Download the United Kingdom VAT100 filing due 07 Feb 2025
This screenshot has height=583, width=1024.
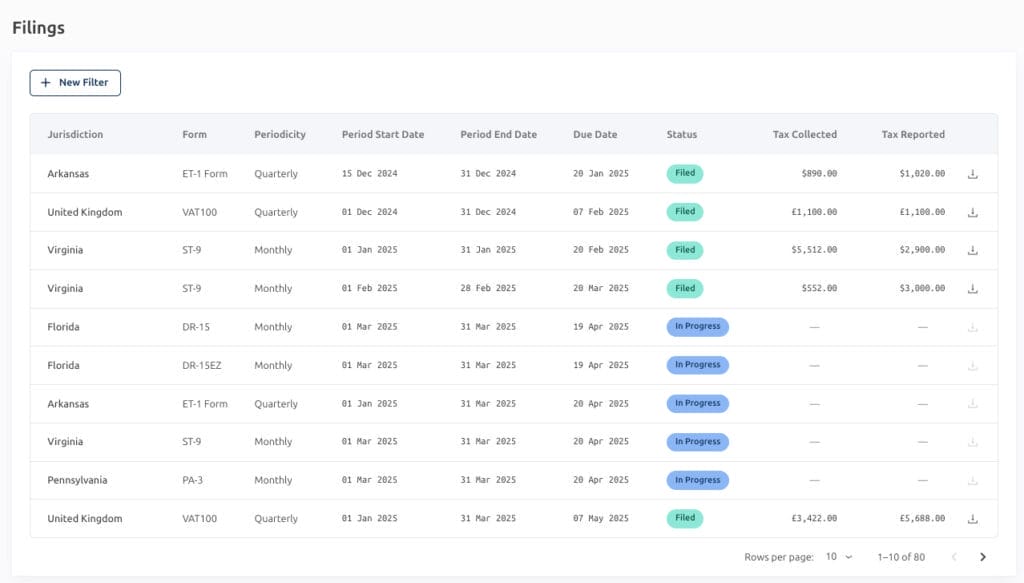point(972,212)
